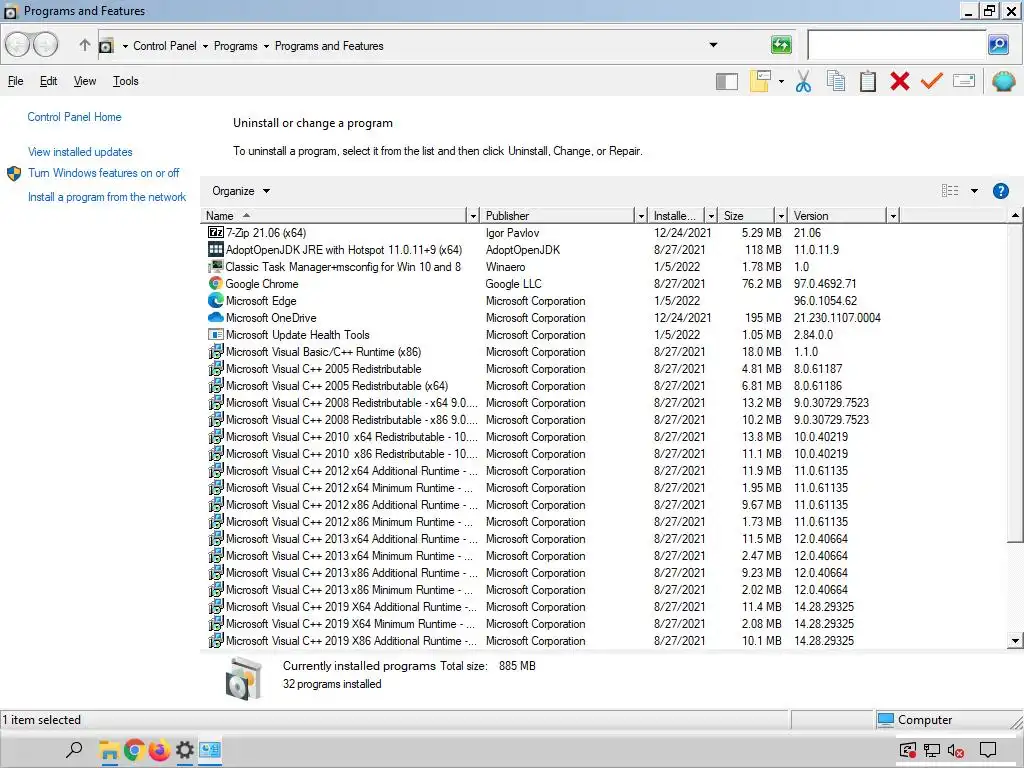This screenshot has height=768, width=1024.
Task: Open the Edit menu
Action: coord(48,81)
